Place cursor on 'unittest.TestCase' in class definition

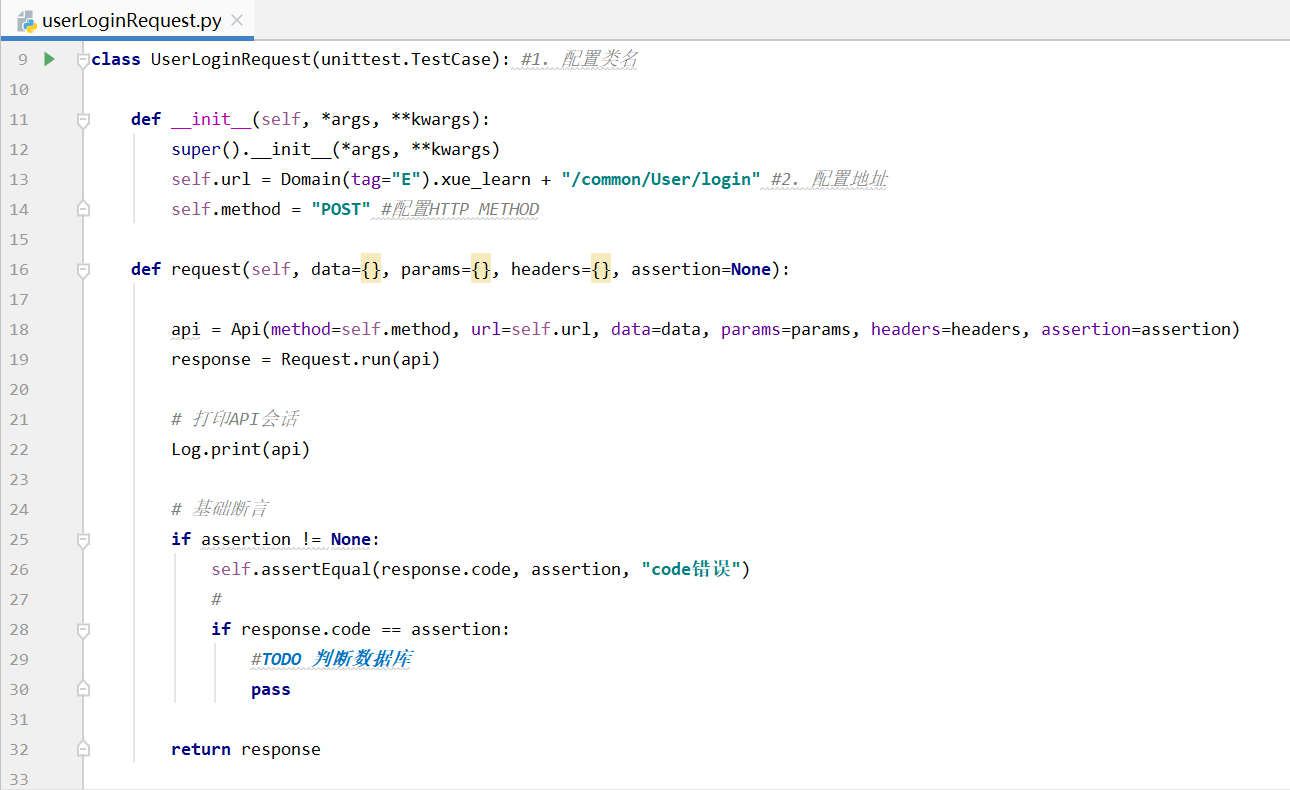click(x=406, y=59)
